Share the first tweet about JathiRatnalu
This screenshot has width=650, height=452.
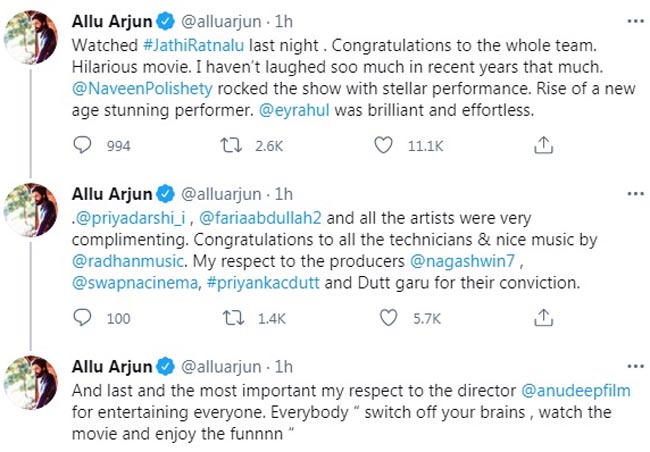point(543,146)
